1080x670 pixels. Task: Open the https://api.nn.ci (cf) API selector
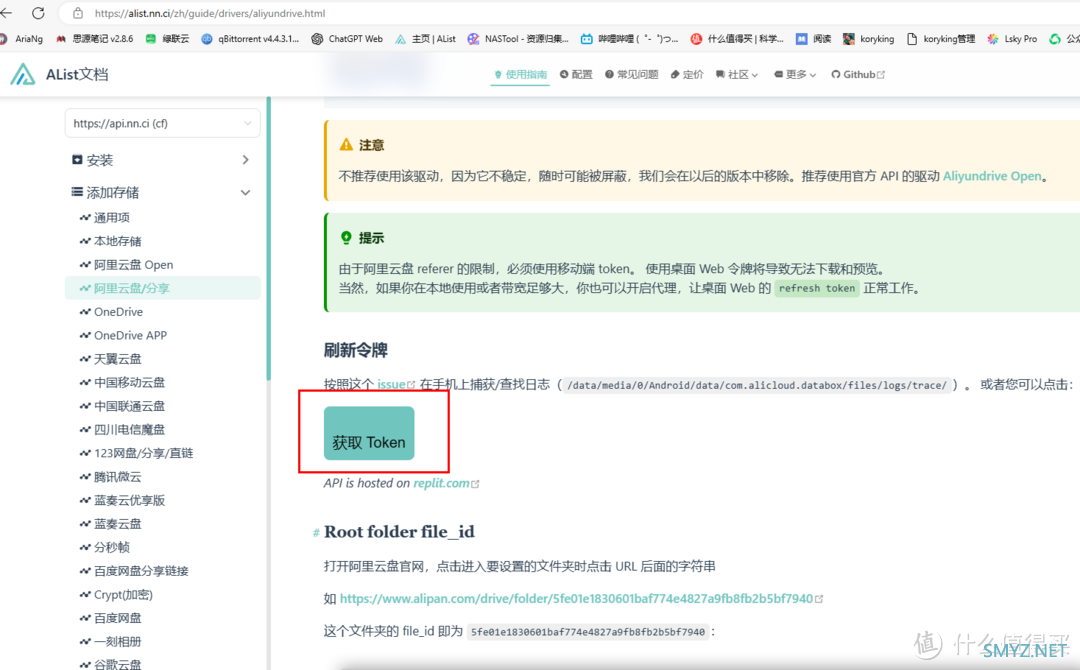pyautogui.click(x=163, y=123)
